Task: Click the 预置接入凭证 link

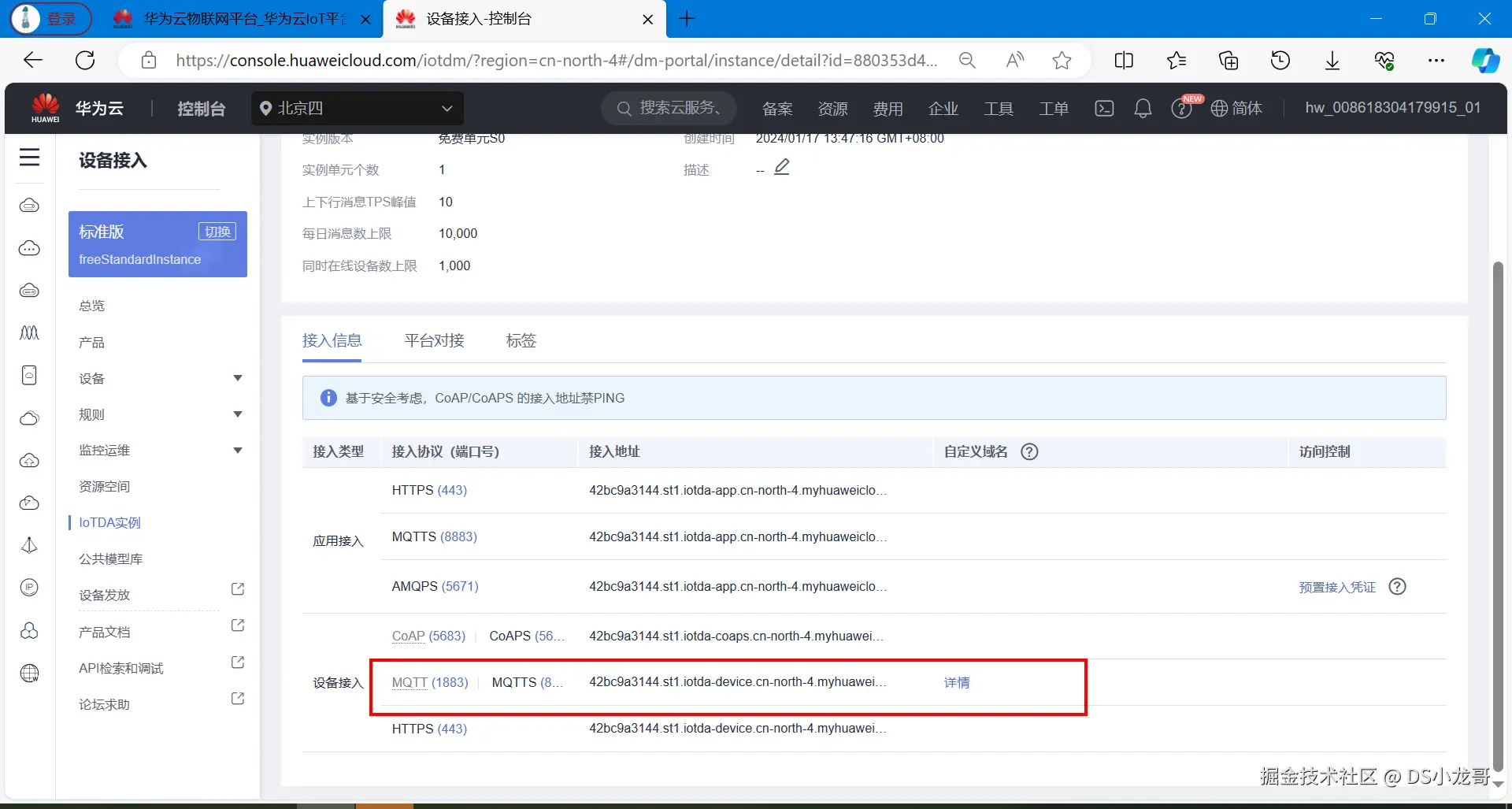Action: [x=1337, y=587]
